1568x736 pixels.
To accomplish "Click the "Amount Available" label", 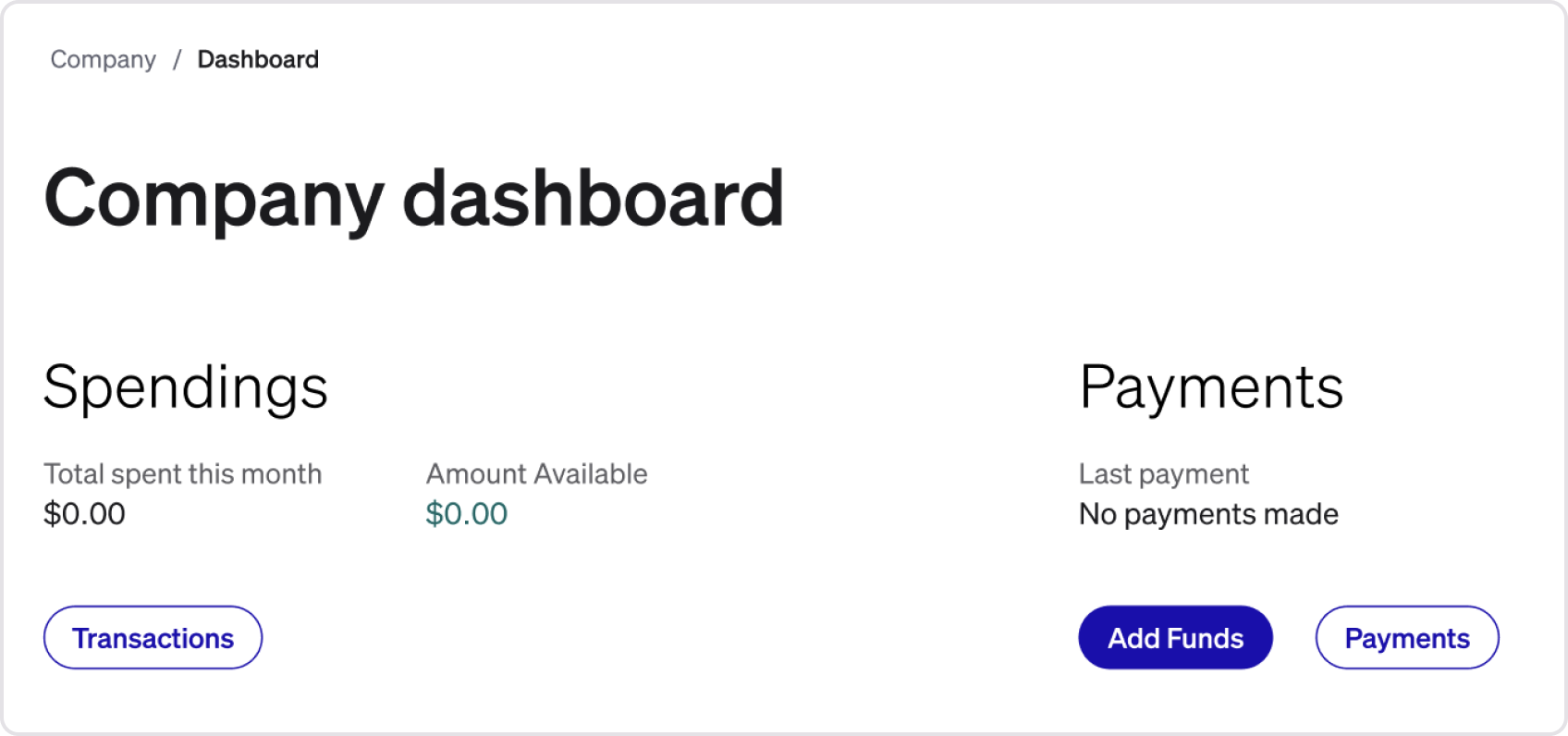I will click(536, 474).
